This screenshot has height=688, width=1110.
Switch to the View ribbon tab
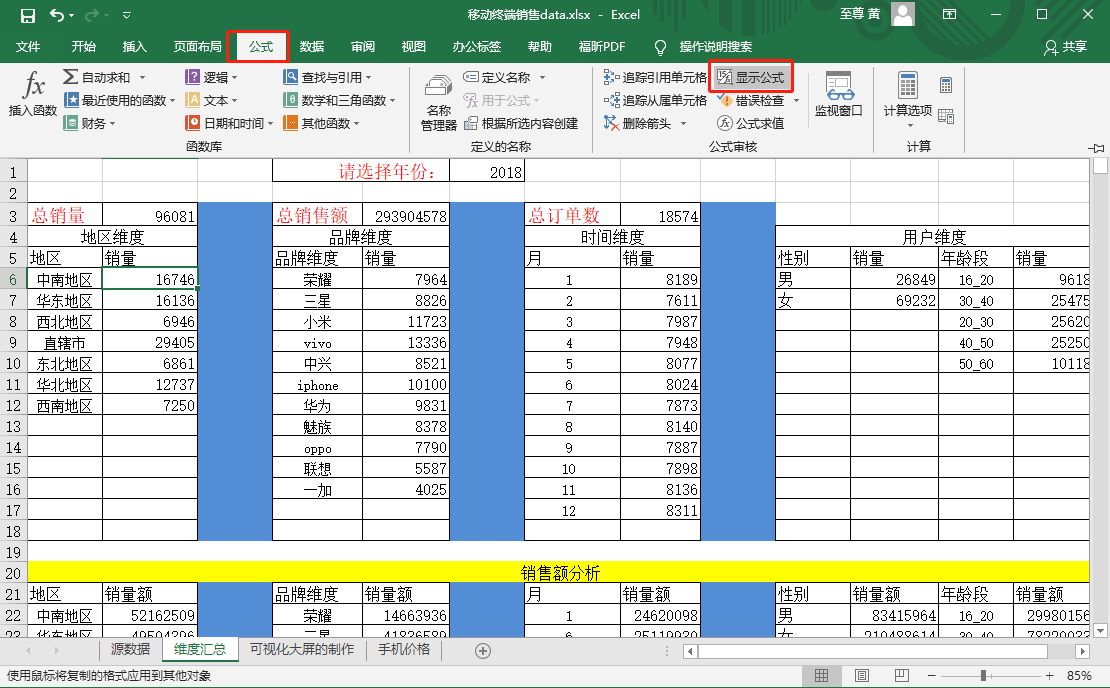(x=413, y=47)
